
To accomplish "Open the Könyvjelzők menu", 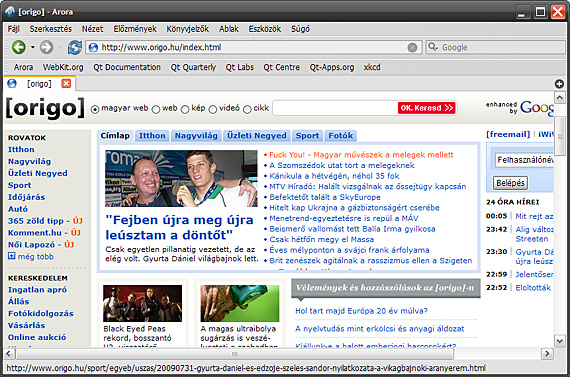I will point(188,29).
